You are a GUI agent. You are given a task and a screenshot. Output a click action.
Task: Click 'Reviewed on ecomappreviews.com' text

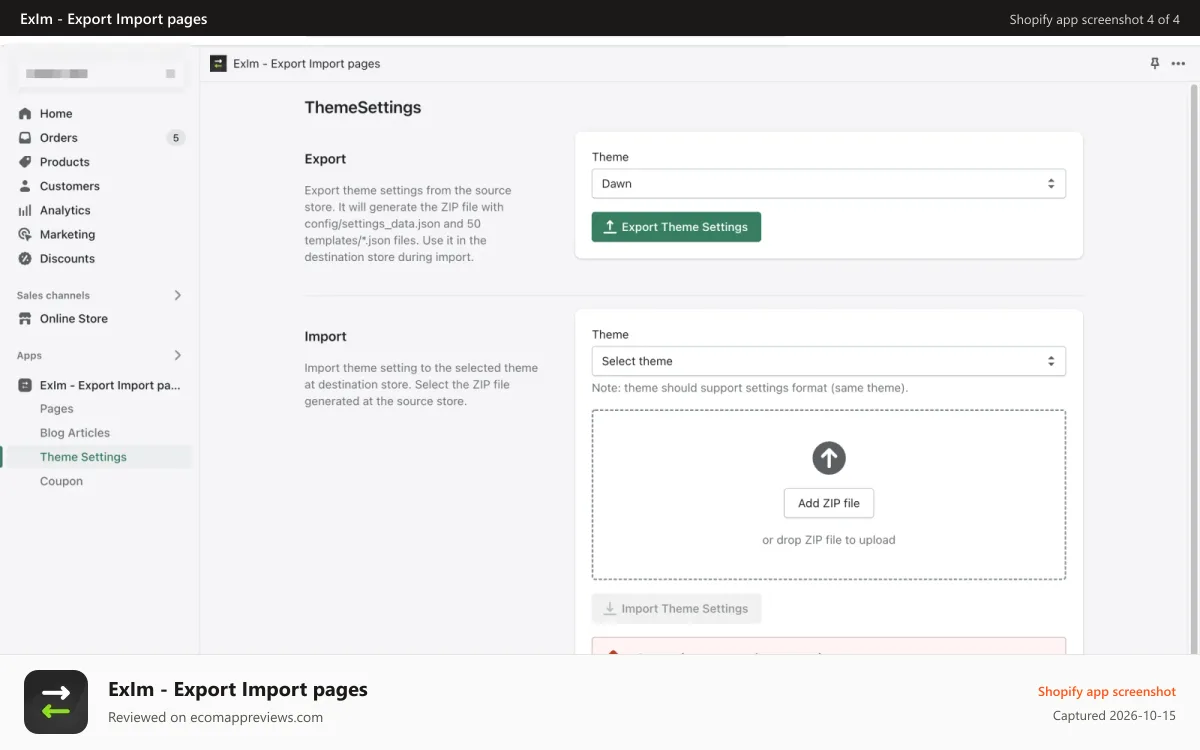[x=215, y=717]
